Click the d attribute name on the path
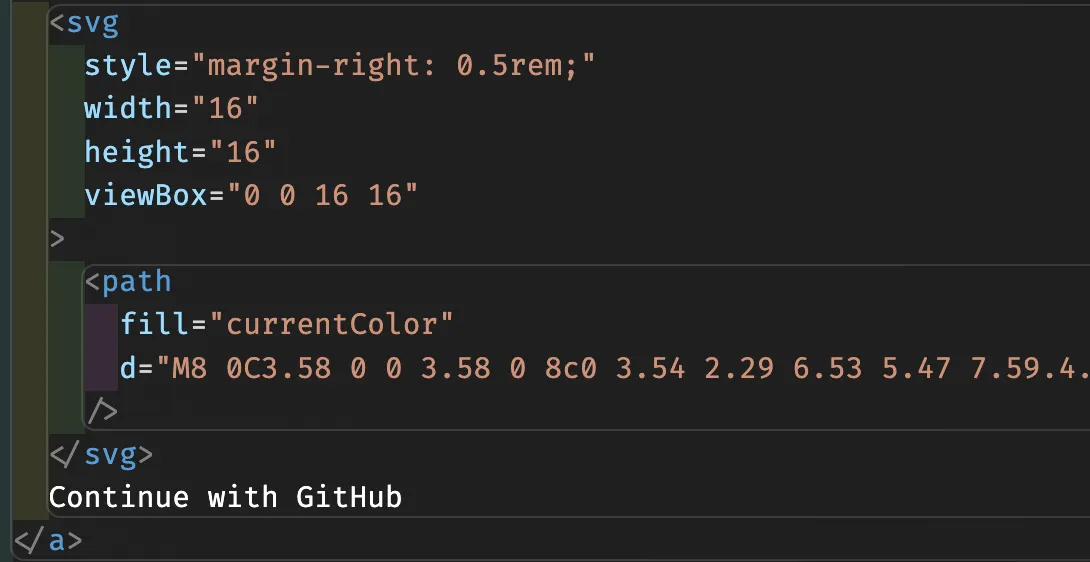 click(x=128, y=368)
